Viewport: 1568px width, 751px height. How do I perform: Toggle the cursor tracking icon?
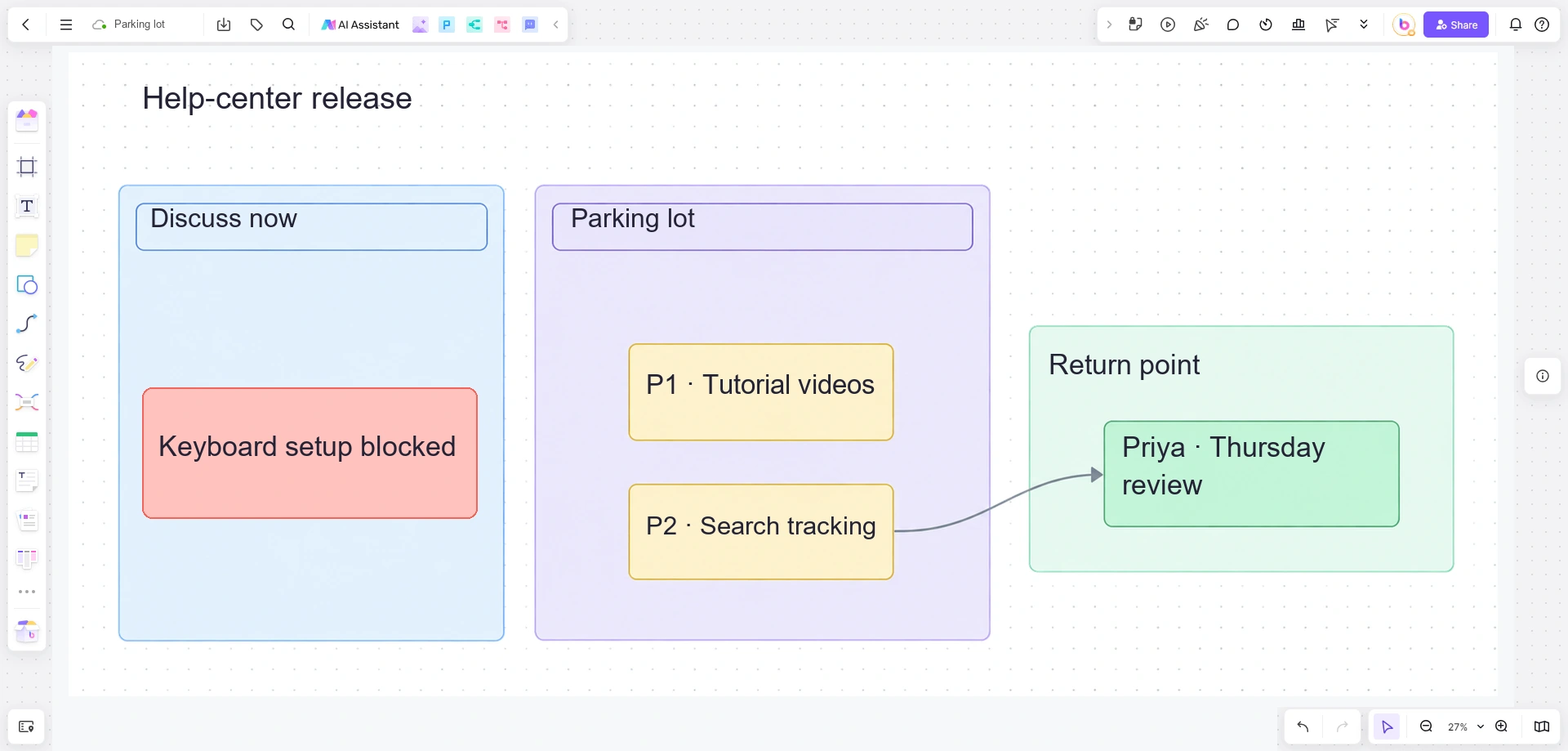(1332, 25)
